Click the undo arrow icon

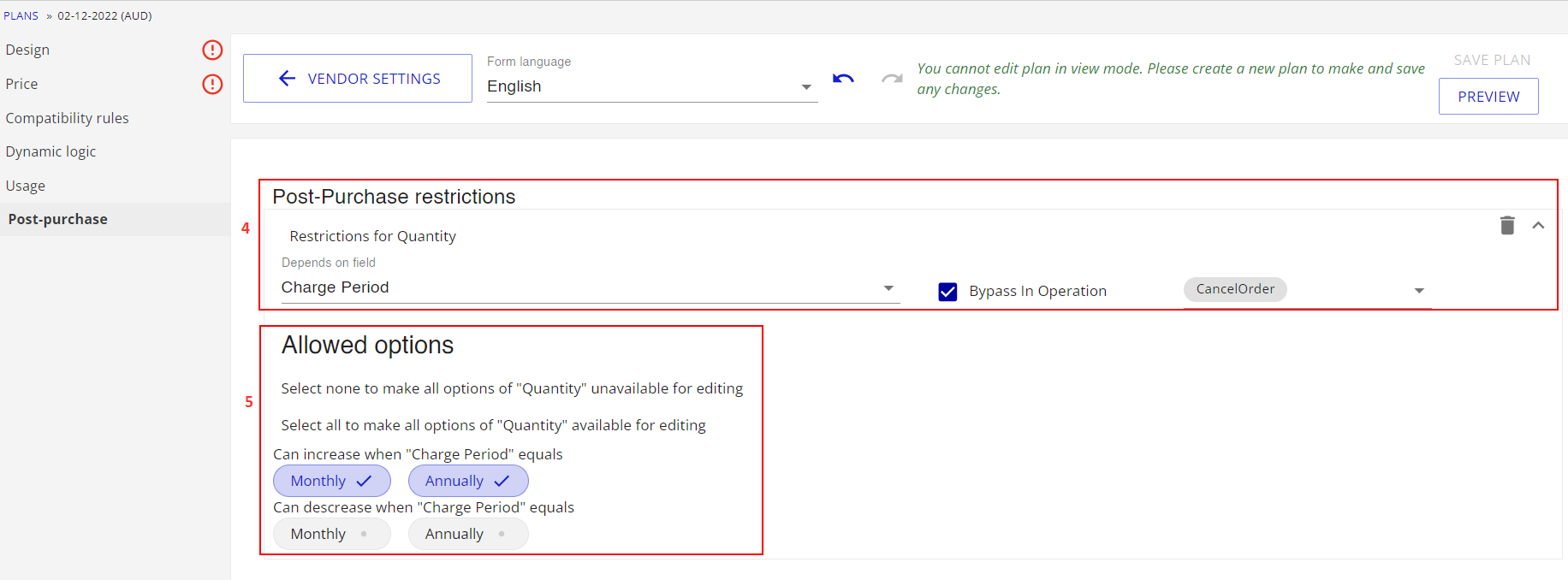click(x=843, y=79)
